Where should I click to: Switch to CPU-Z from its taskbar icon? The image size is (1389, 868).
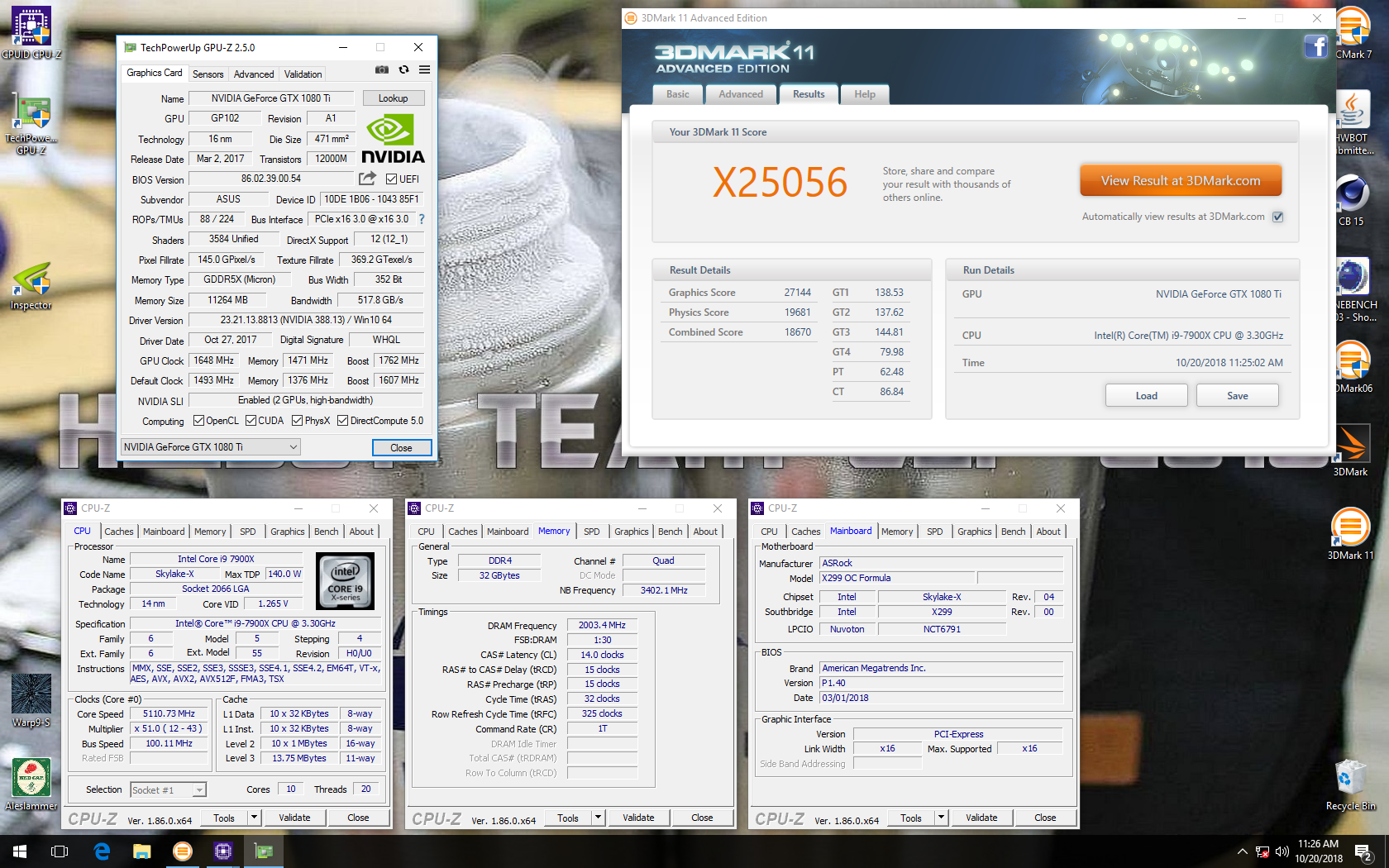click(223, 851)
